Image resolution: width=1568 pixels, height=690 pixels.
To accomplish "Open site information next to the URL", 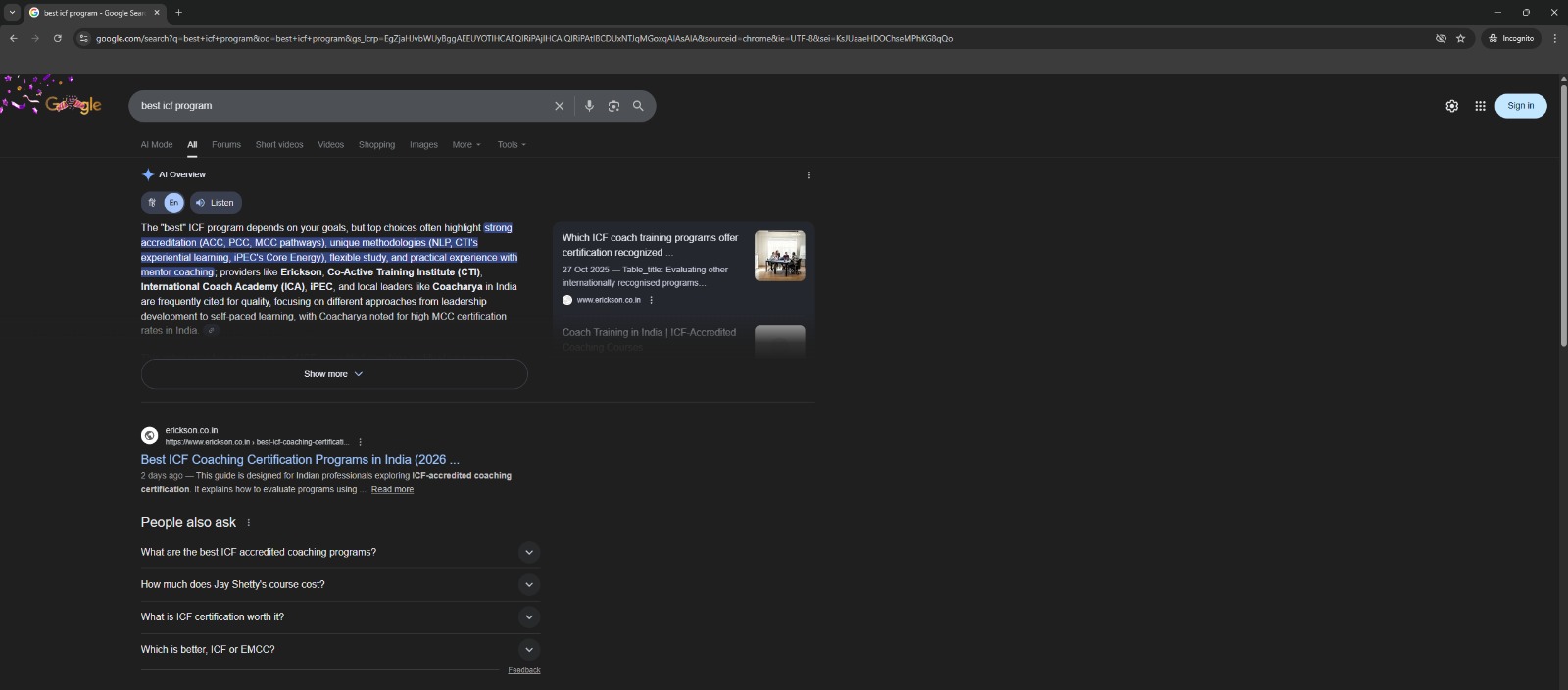I will [83, 38].
